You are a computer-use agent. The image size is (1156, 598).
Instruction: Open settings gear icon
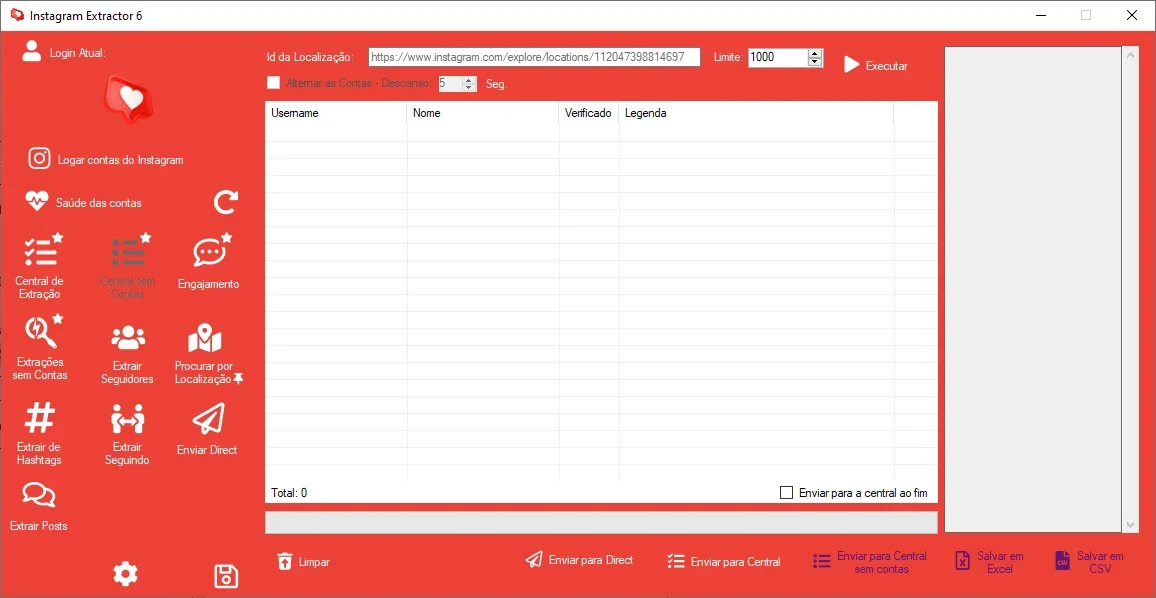tap(125, 574)
